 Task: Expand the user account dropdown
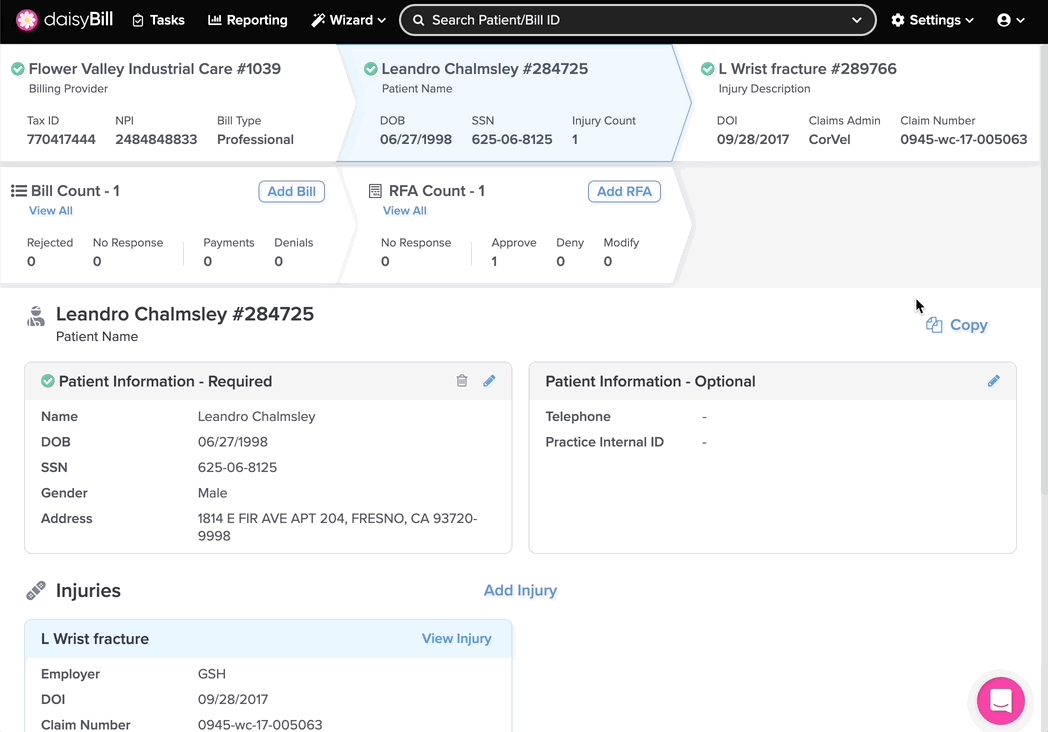pos(1010,20)
